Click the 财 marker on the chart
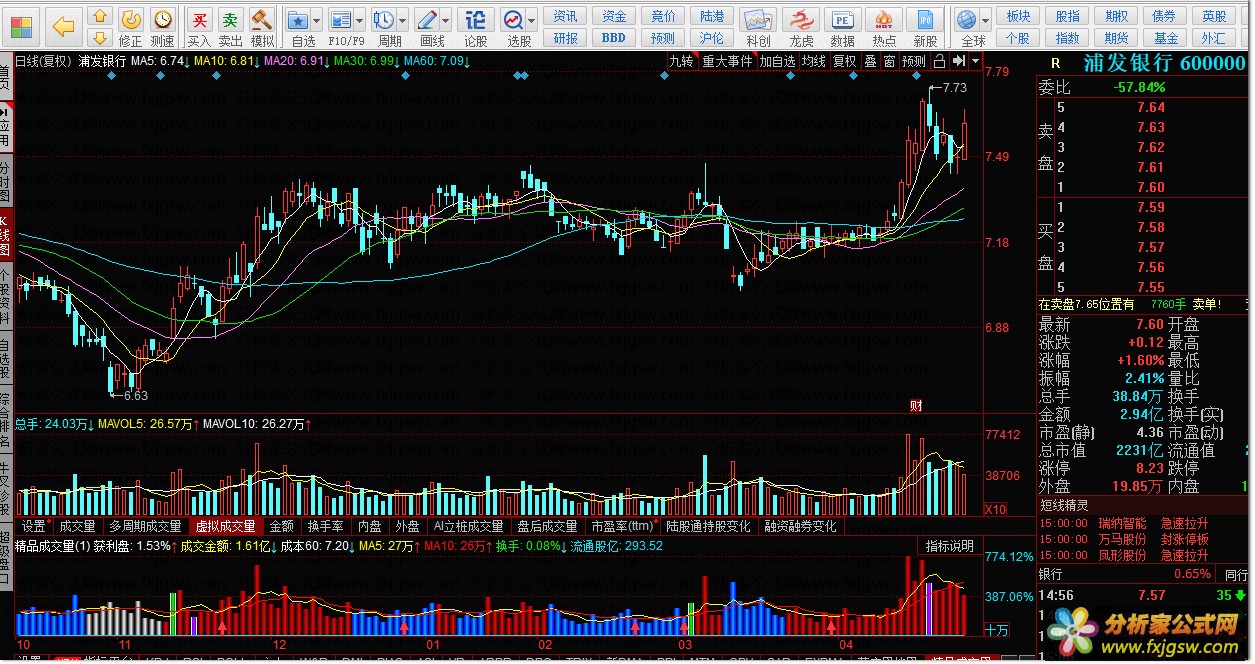Screen dimensions: 1255x664 (x=915, y=405)
